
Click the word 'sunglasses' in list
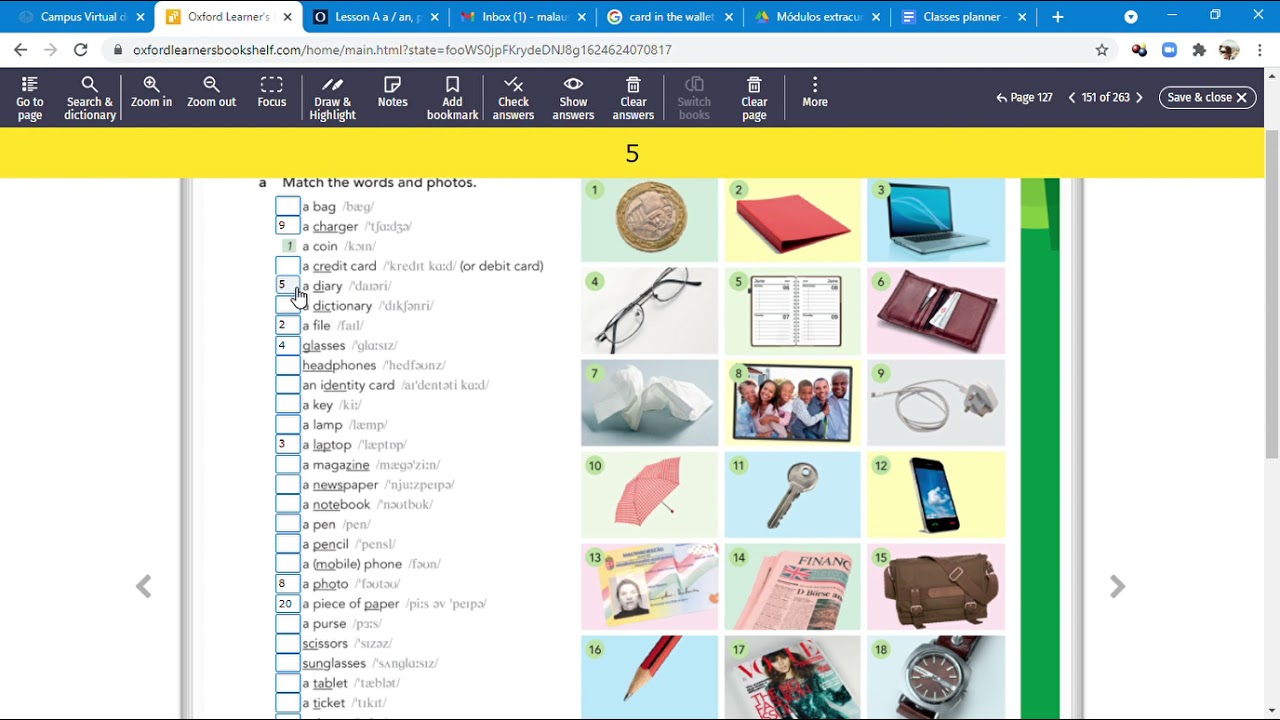(334, 663)
